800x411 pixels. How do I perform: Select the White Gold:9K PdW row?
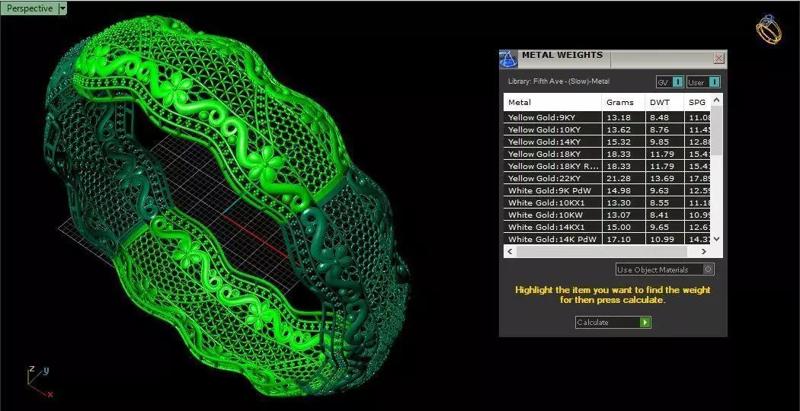(x=607, y=191)
